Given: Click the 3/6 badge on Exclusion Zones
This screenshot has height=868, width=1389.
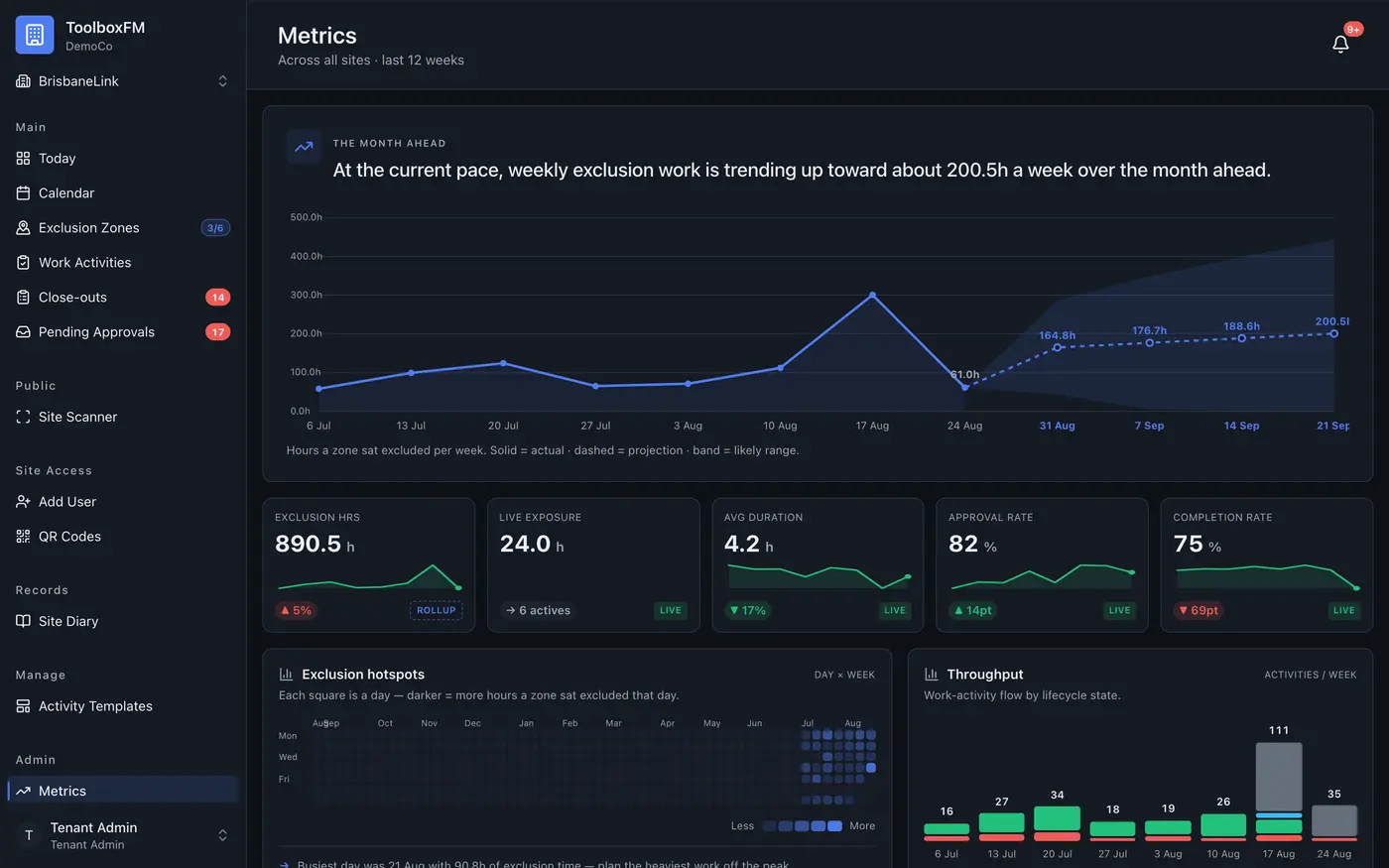Looking at the screenshot, I should tap(215, 228).
